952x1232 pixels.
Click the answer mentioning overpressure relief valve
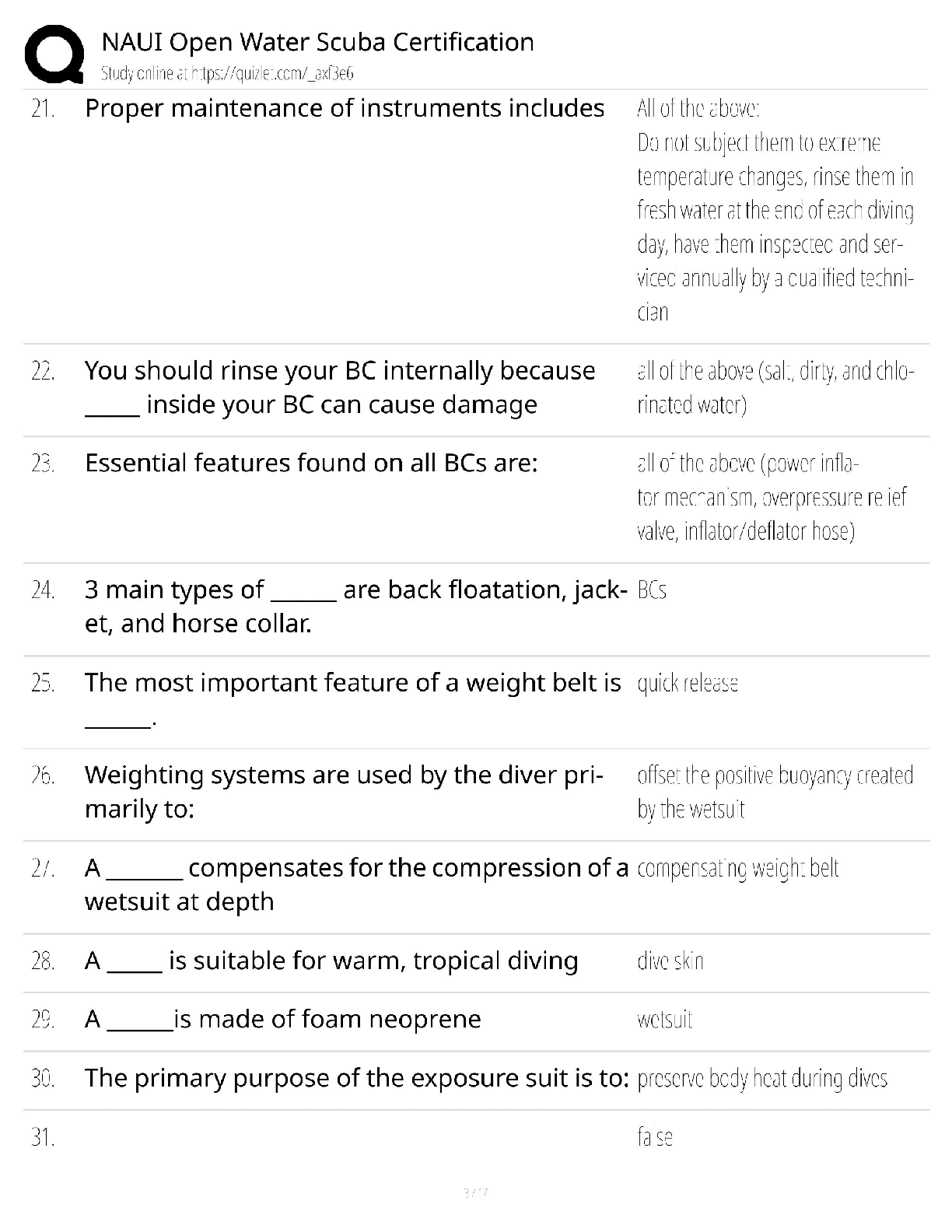(772, 498)
